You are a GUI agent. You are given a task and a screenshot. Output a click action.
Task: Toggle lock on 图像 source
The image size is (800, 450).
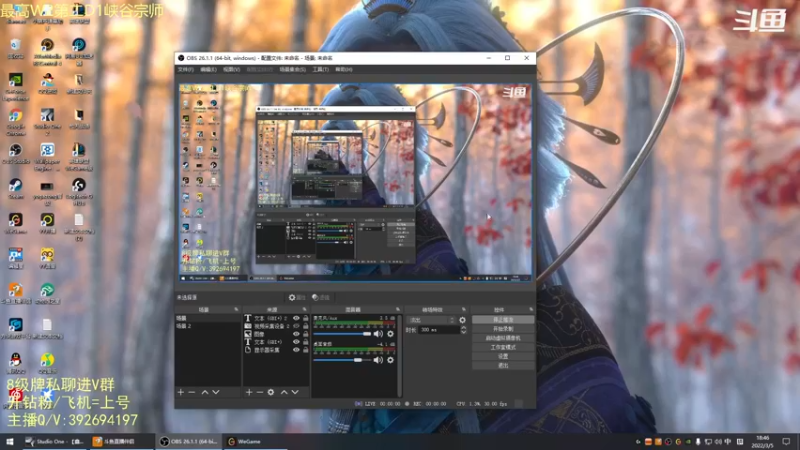click(306, 334)
